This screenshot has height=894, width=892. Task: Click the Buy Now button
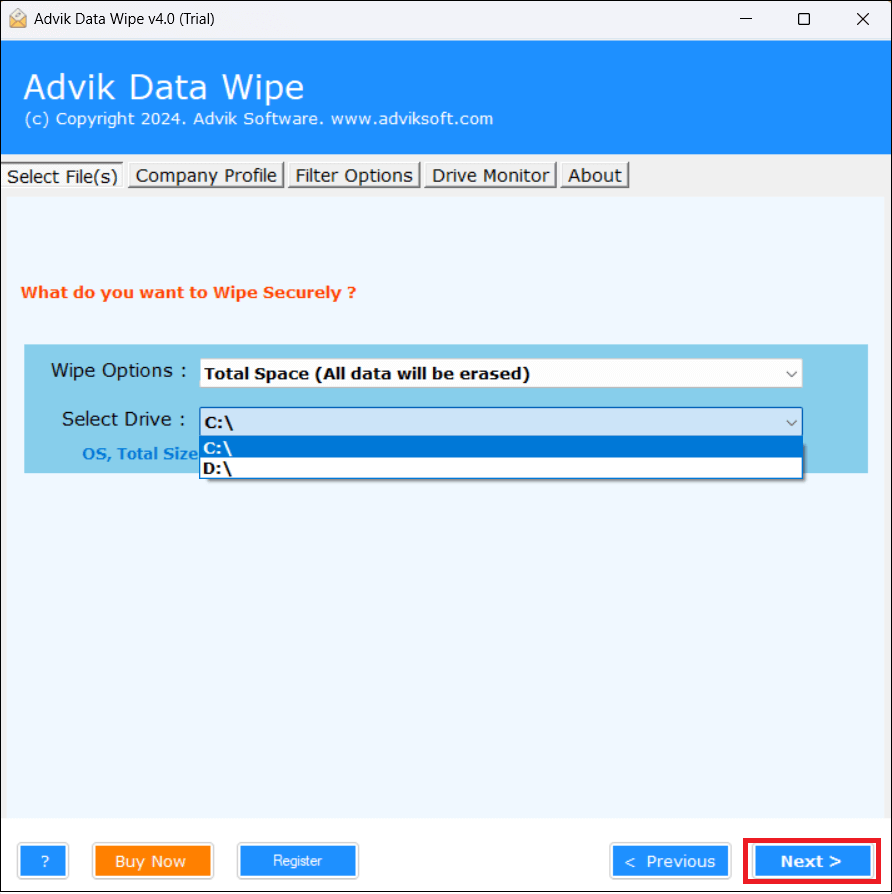pyautogui.click(x=153, y=861)
